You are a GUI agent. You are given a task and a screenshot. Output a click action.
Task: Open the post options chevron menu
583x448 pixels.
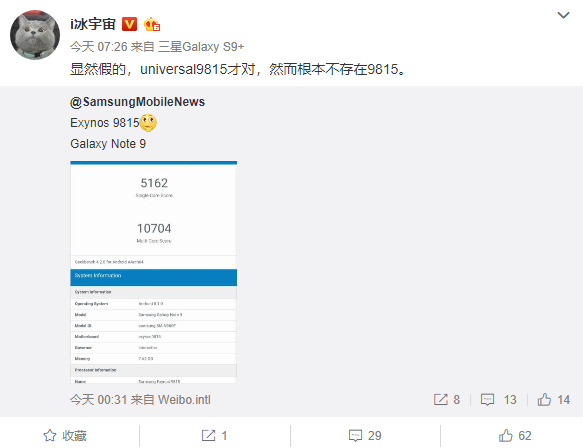[563, 15]
